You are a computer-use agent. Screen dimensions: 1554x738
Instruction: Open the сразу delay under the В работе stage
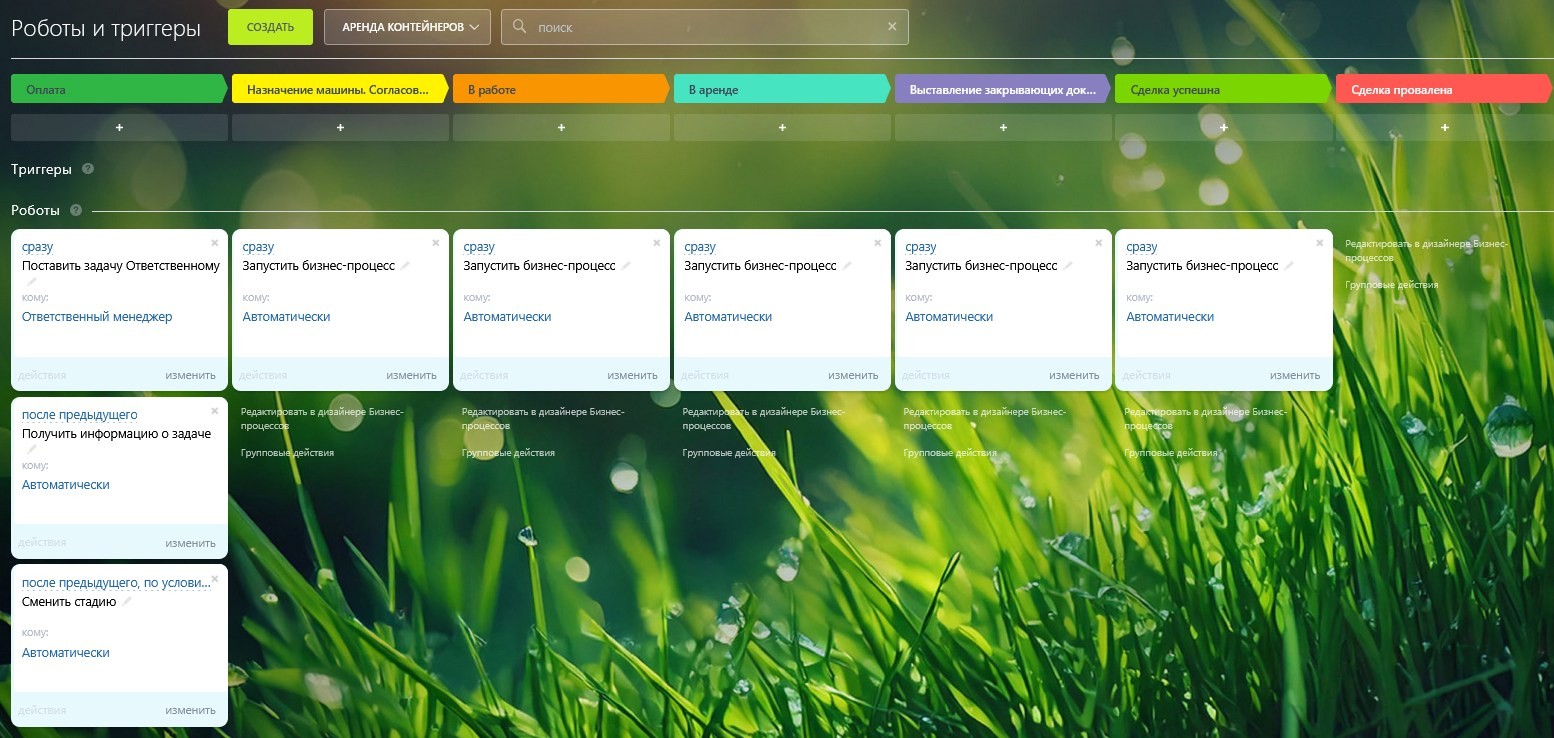479,247
